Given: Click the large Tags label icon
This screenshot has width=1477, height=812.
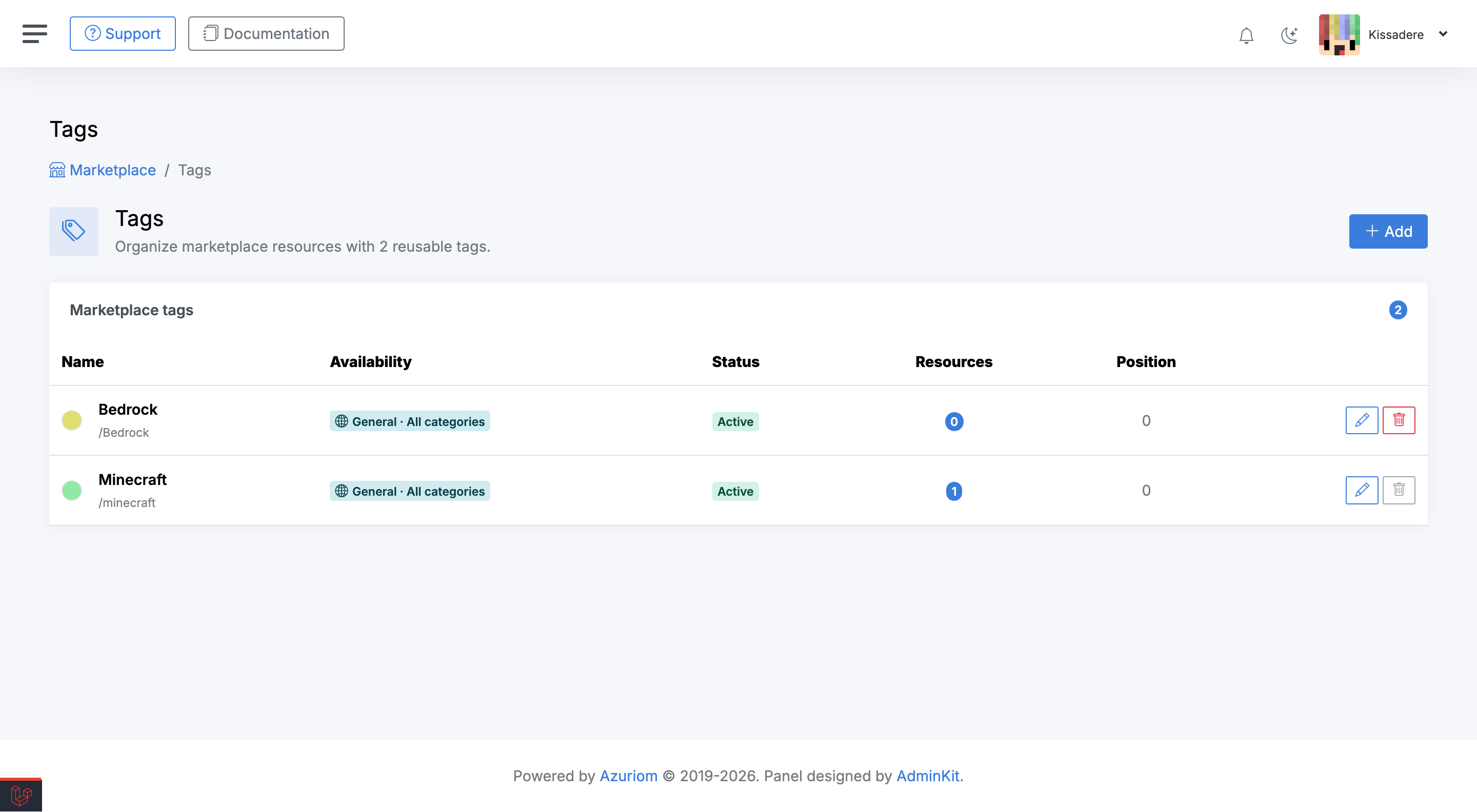Looking at the screenshot, I should click(x=73, y=231).
